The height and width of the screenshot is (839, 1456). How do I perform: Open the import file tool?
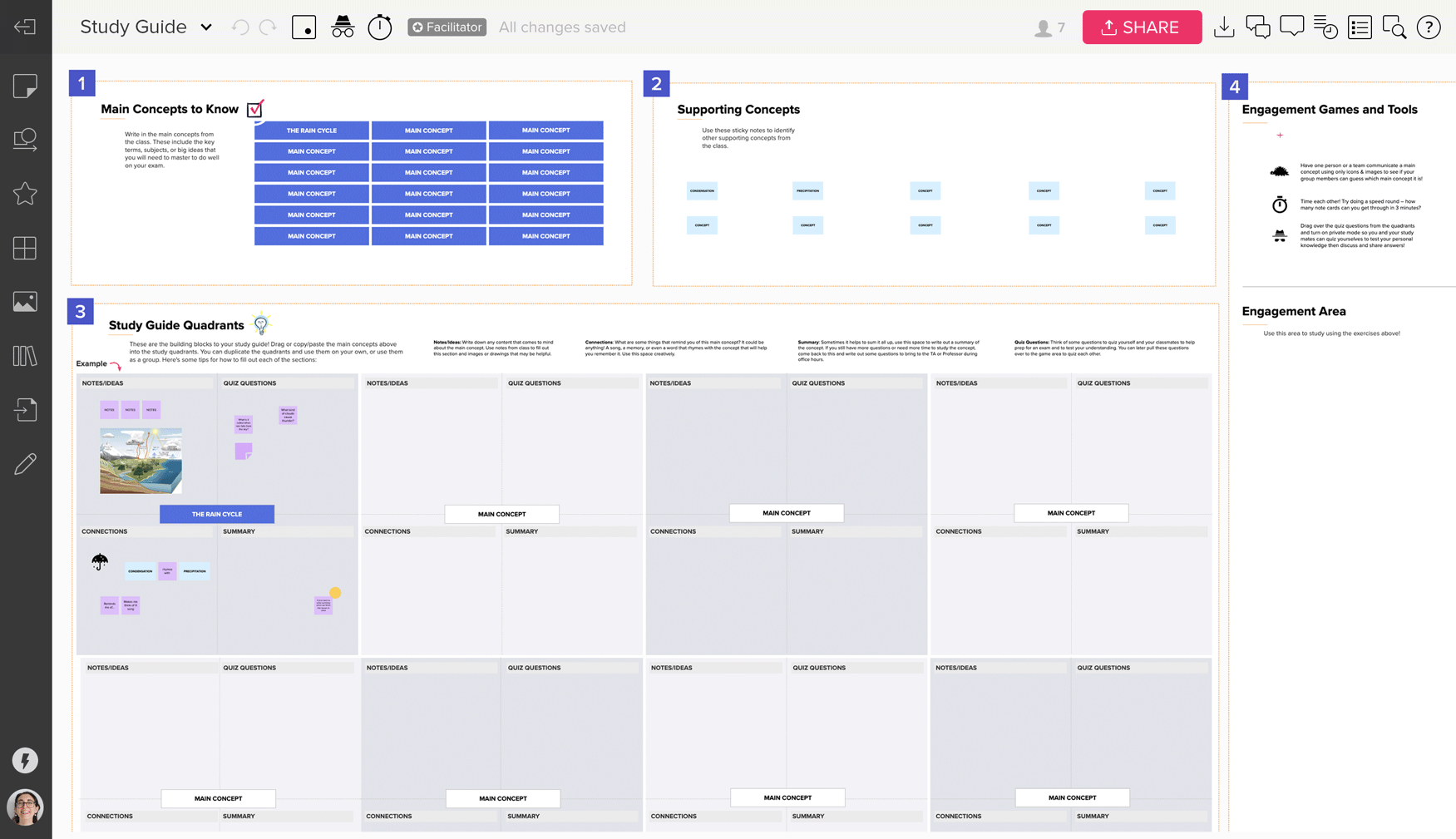click(25, 410)
